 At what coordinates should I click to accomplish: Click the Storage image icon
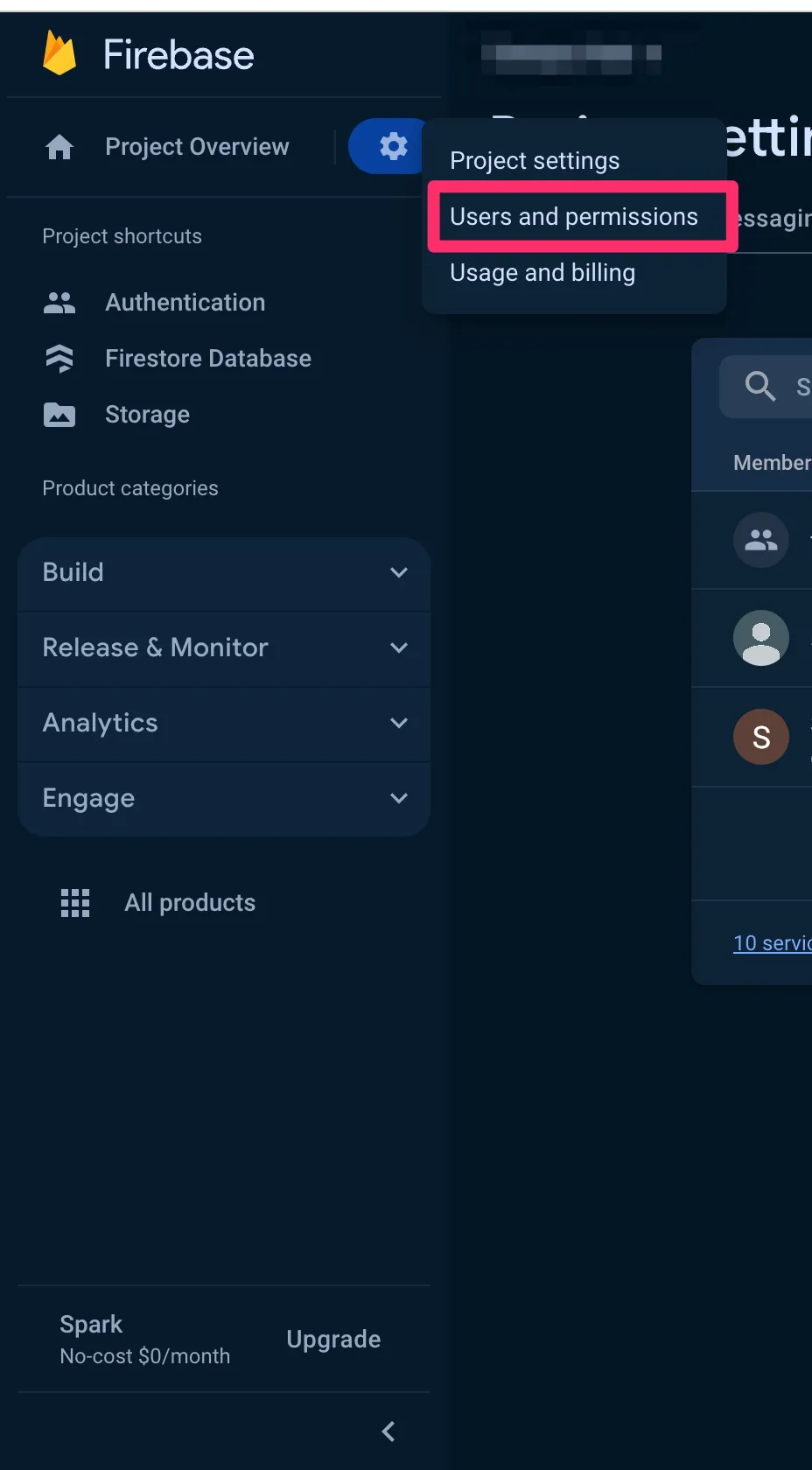59,415
